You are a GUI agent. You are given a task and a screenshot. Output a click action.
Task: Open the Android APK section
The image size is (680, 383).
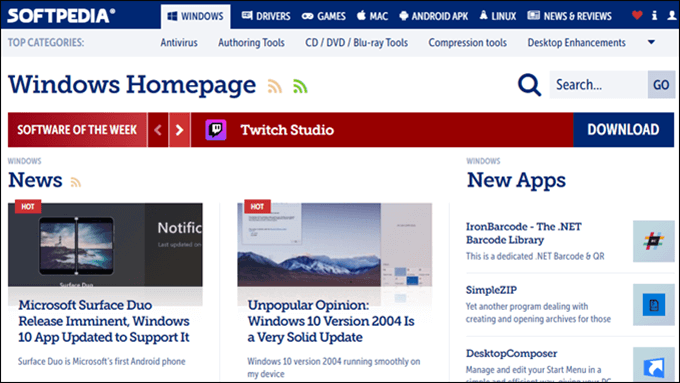pos(434,16)
